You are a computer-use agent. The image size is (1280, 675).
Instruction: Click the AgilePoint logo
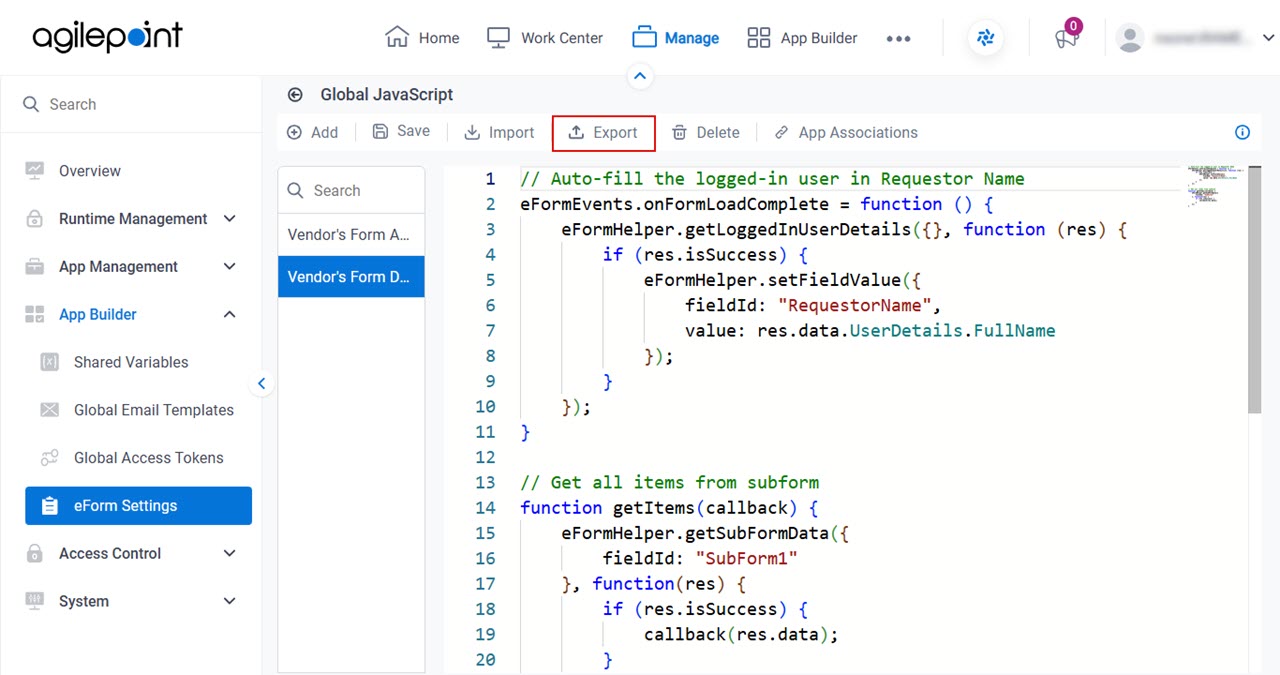tap(108, 37)
